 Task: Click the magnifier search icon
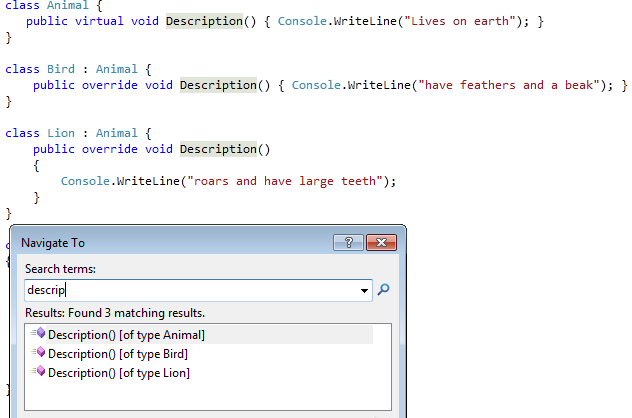(x=383, y=289)
